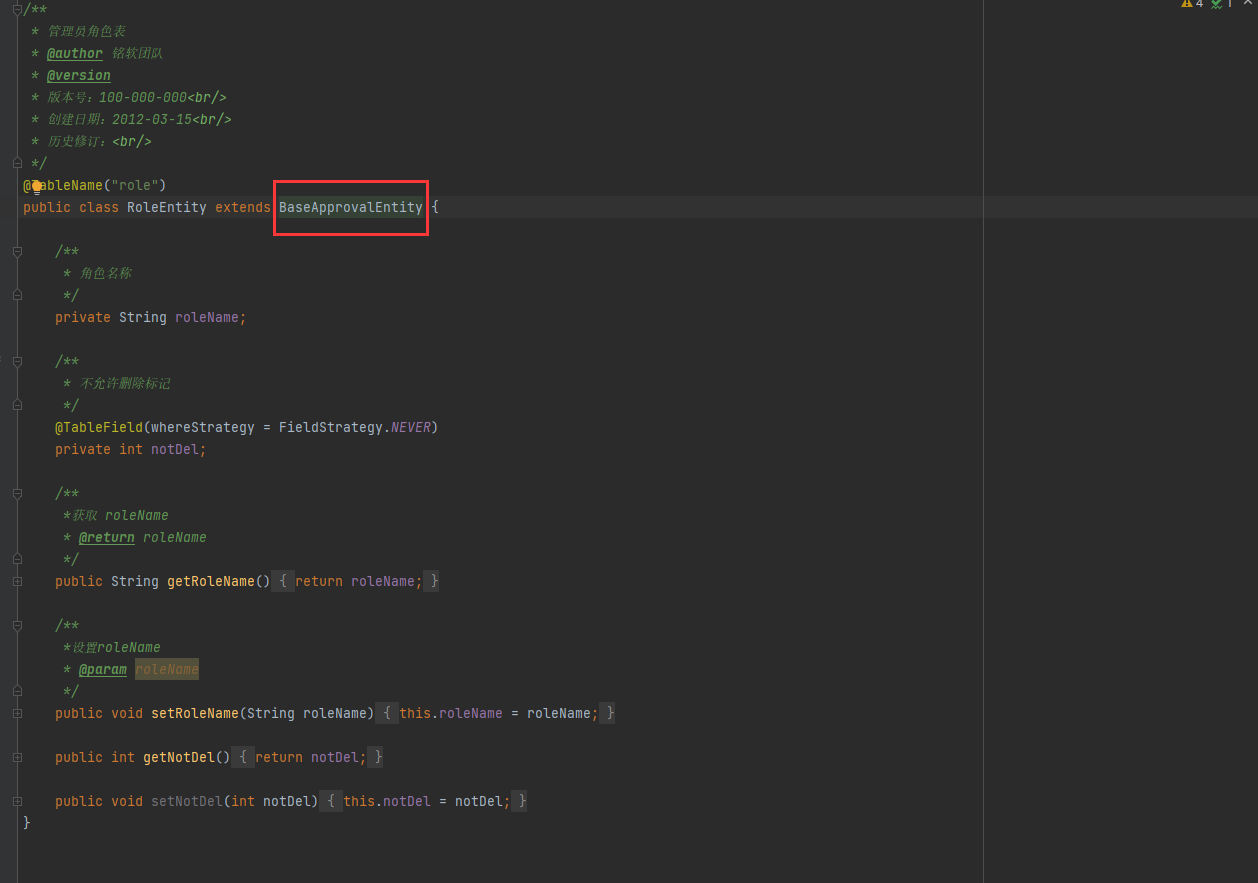Viewport: 1258px width, 883px height.
Task: Collapse the 不允许删除标记 comment block
Action: (x=17, y=362)
